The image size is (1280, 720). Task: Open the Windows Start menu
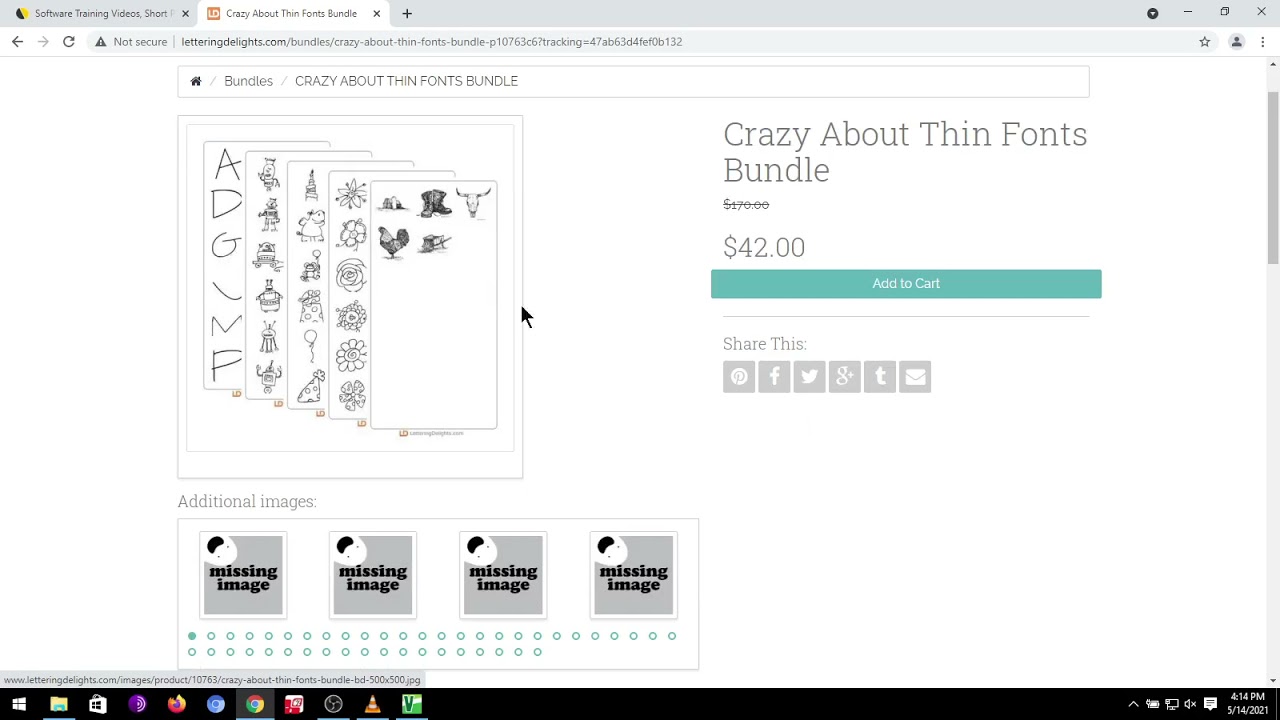click(19, 705)
